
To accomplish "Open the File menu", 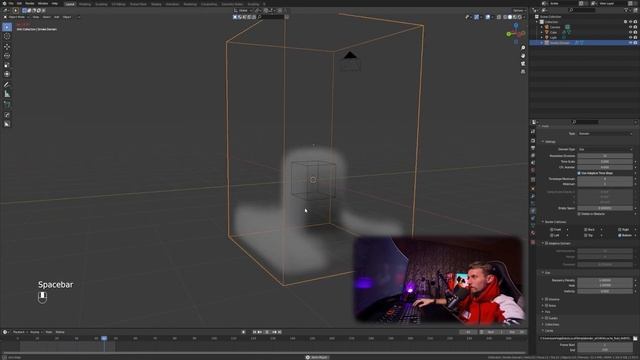I will pyautogui.click(x=11, y=3).
